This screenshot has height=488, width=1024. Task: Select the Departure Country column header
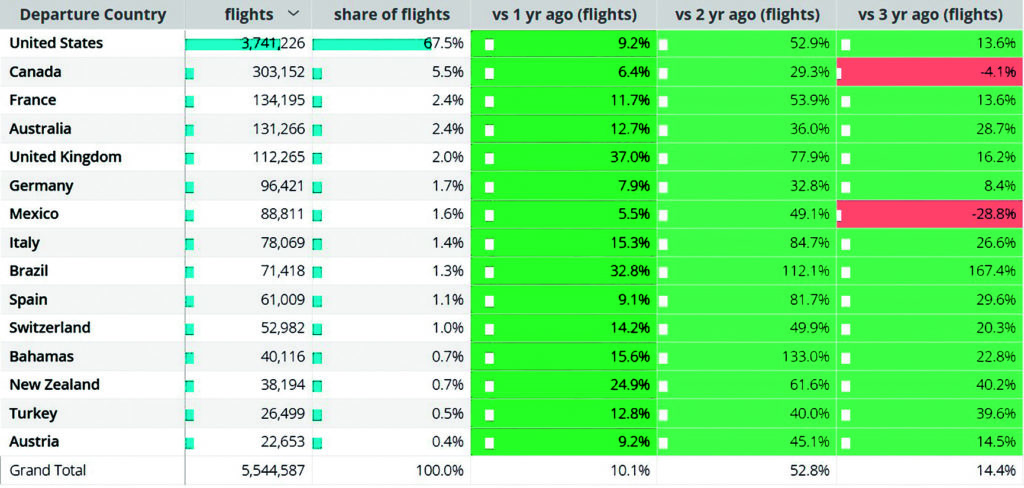pyautogui.click(x=93, y=14)
